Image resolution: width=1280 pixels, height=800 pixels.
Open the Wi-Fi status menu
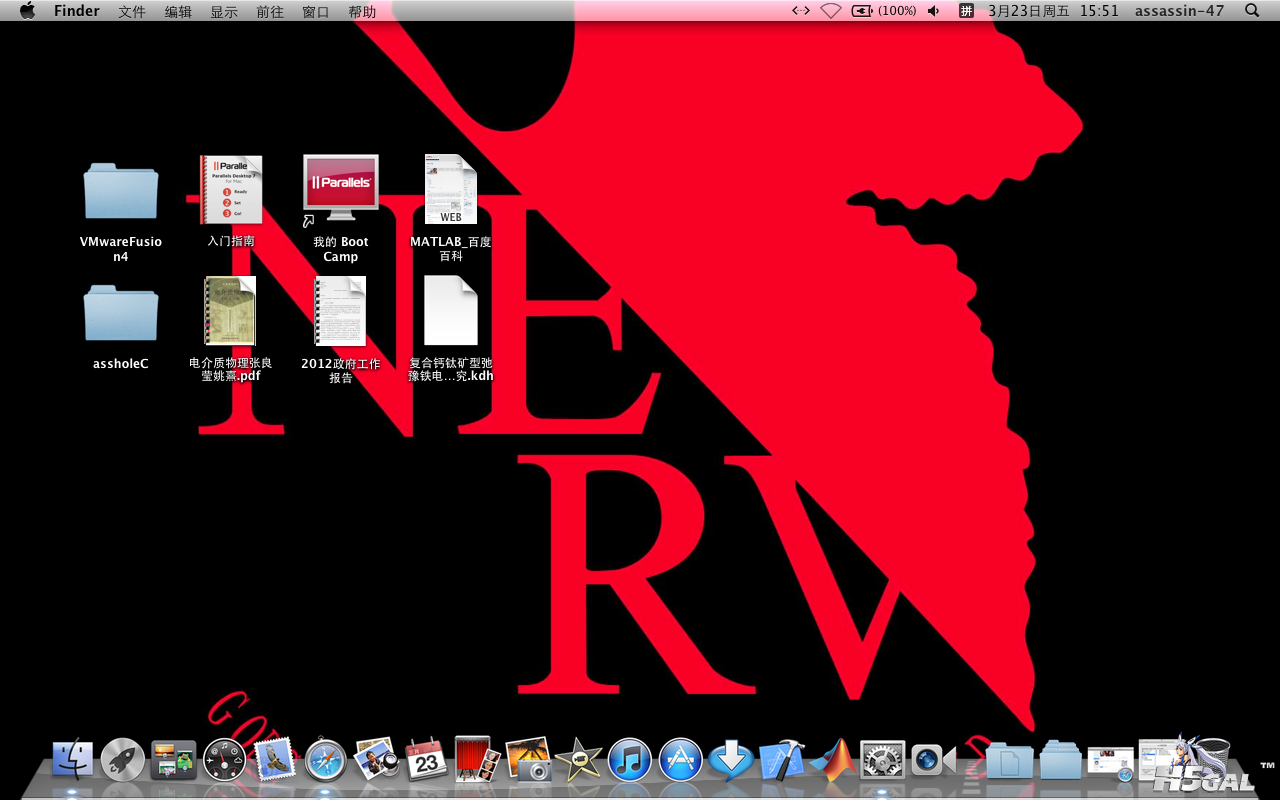pos(831,11)
